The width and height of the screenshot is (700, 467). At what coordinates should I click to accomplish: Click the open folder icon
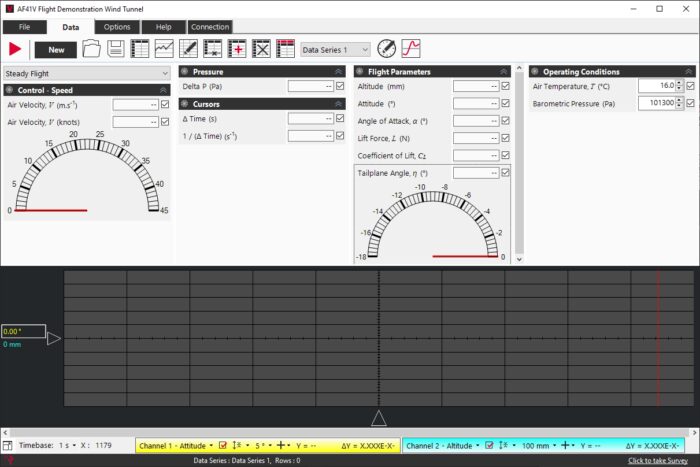coord(91,49)
